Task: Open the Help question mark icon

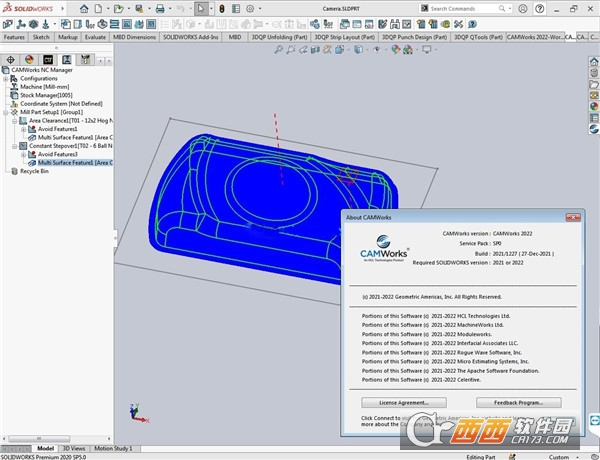Action: click(540, 8)
